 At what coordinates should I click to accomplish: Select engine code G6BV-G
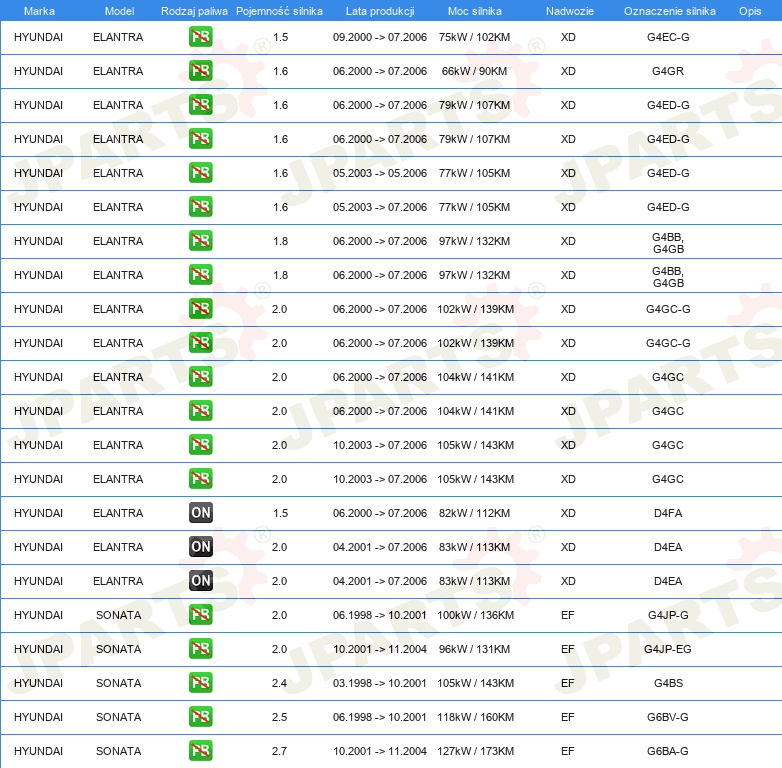[x=668, y=717]
